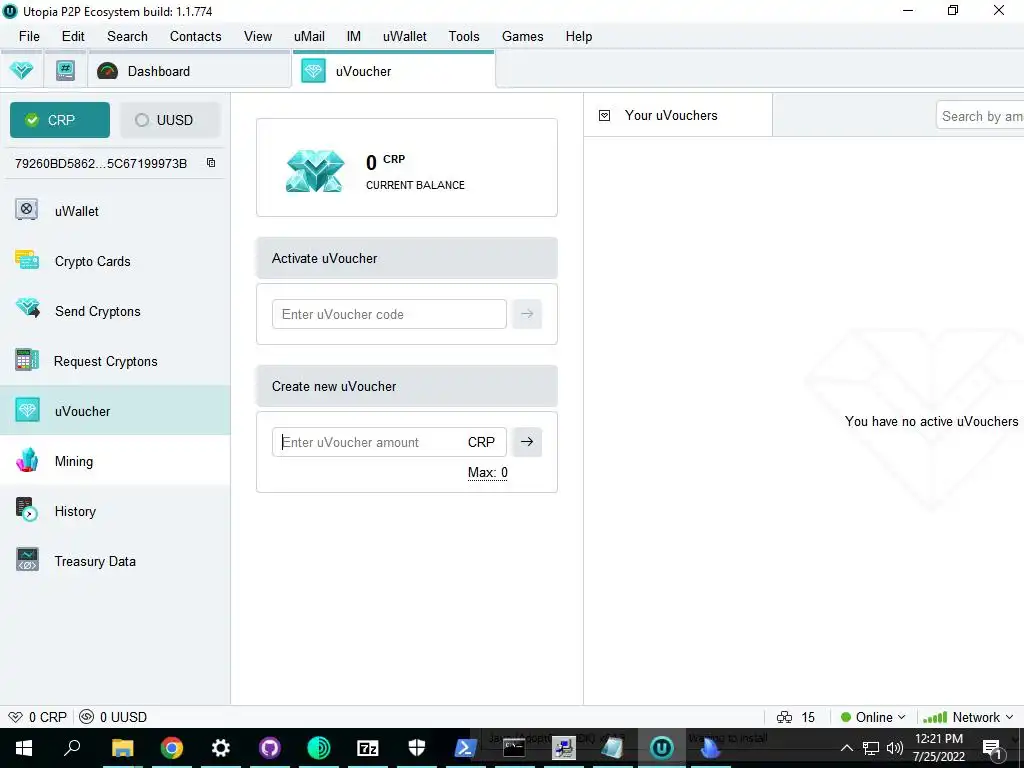Click the Activate uVoucher header
1024x768 pixels.
click(407, 258)
